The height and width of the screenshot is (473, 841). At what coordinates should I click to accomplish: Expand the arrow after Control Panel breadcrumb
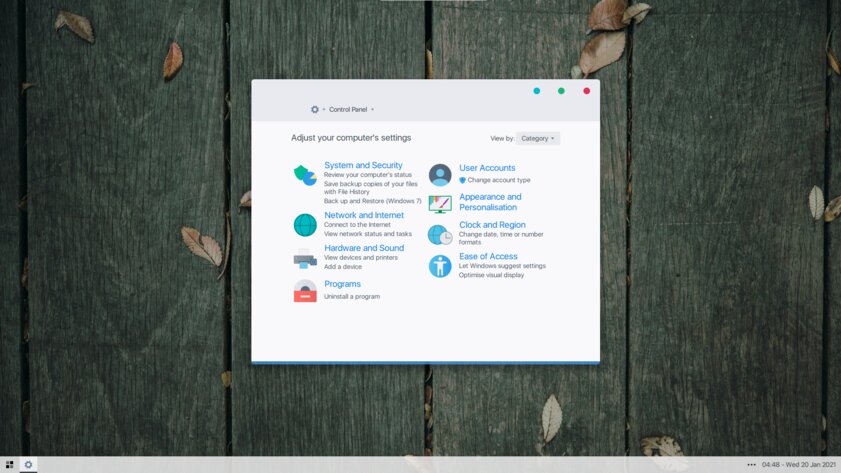[373, 110]
